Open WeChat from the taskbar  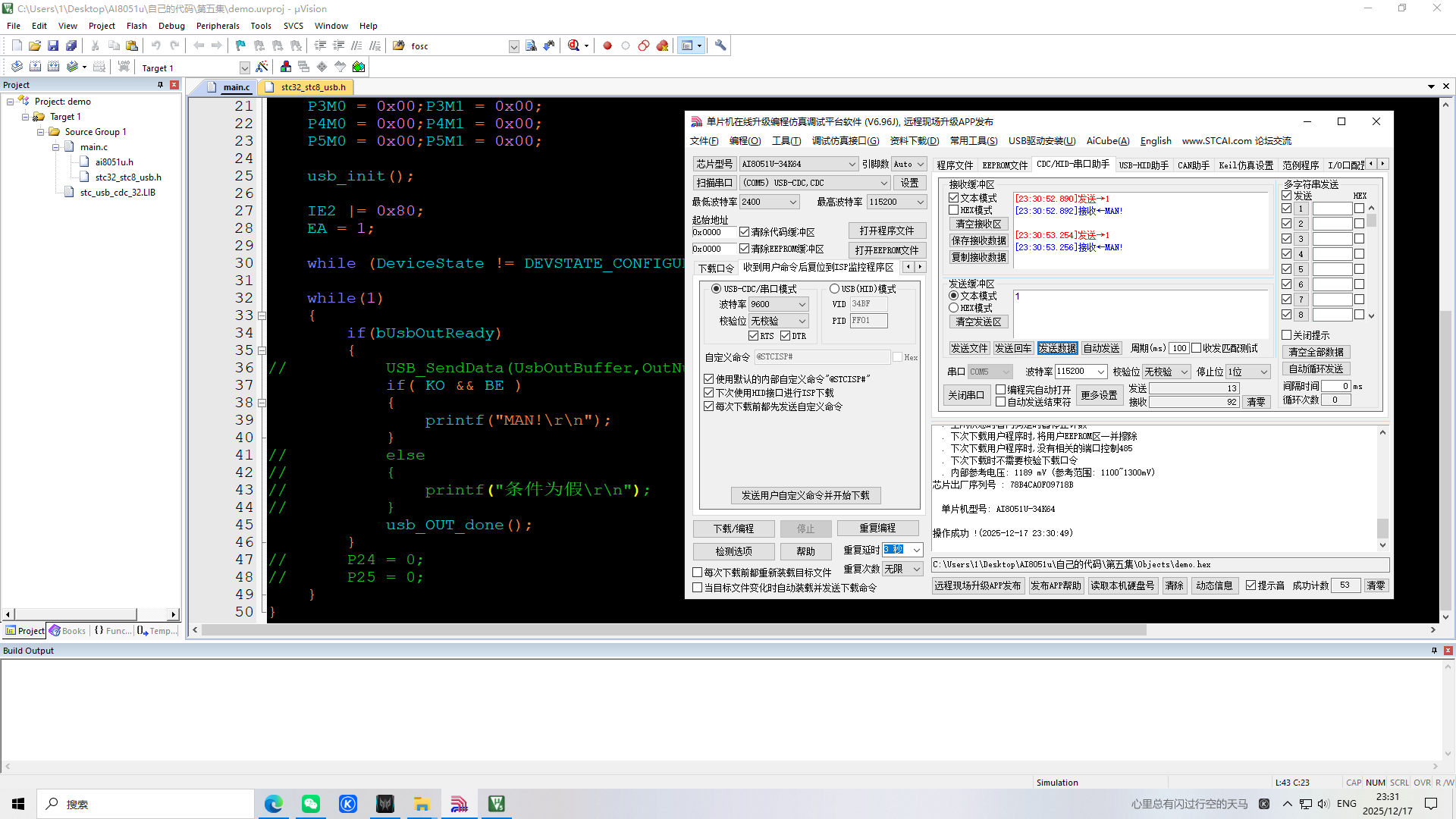coord(311,804)
